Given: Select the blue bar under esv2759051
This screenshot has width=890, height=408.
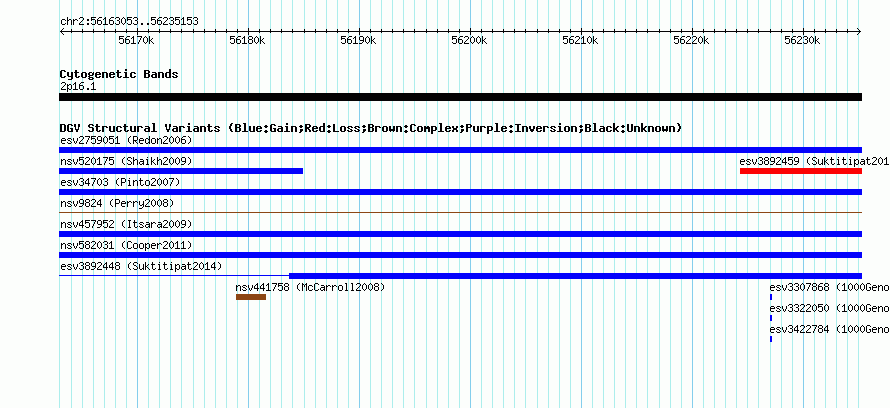Looking at the screenshot, I should pyautogui.click(x=460, y=150).
